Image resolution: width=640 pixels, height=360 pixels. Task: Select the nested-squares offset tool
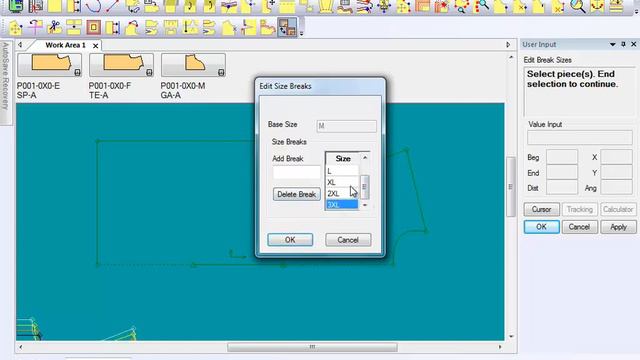[93, 28]
